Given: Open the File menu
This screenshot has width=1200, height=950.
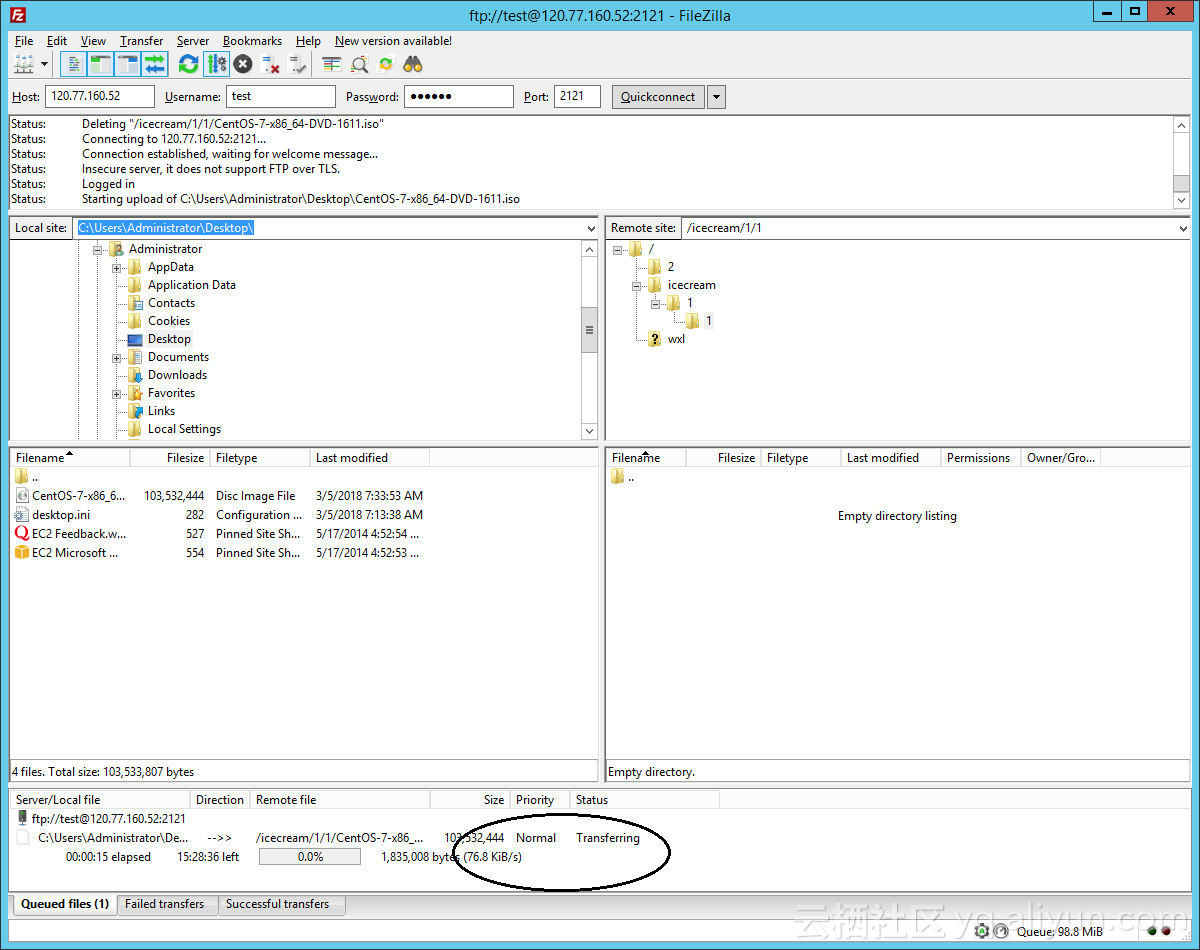Looking at the screenshot, I should pos(24,41).
